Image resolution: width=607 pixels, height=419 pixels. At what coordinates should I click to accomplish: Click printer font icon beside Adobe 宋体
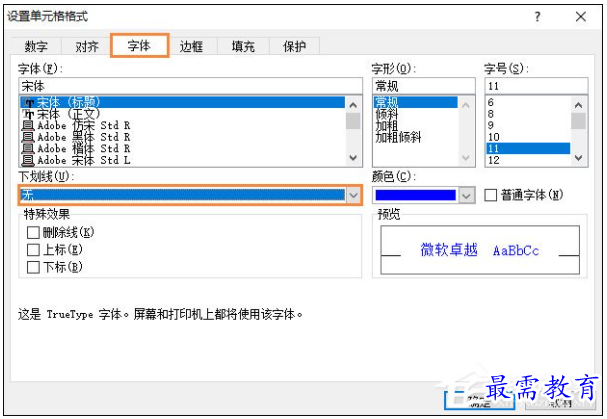[x=28, y=160]
